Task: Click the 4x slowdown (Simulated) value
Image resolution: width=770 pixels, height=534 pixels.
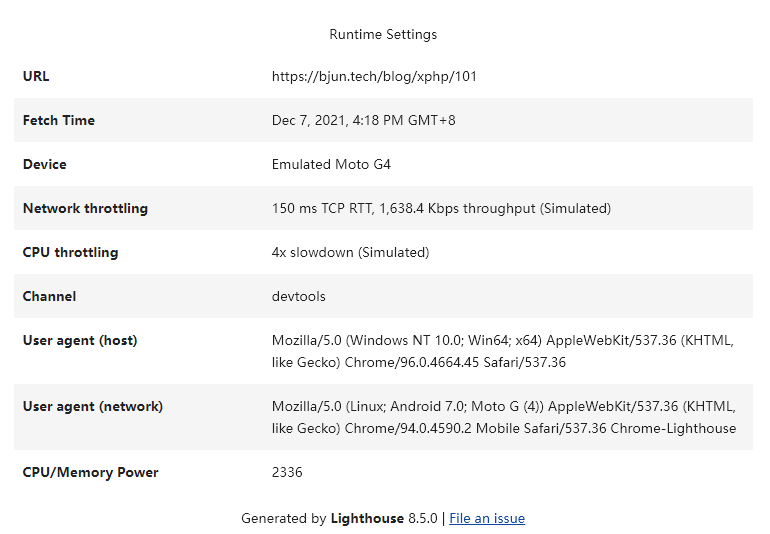Action: (350, 252)
